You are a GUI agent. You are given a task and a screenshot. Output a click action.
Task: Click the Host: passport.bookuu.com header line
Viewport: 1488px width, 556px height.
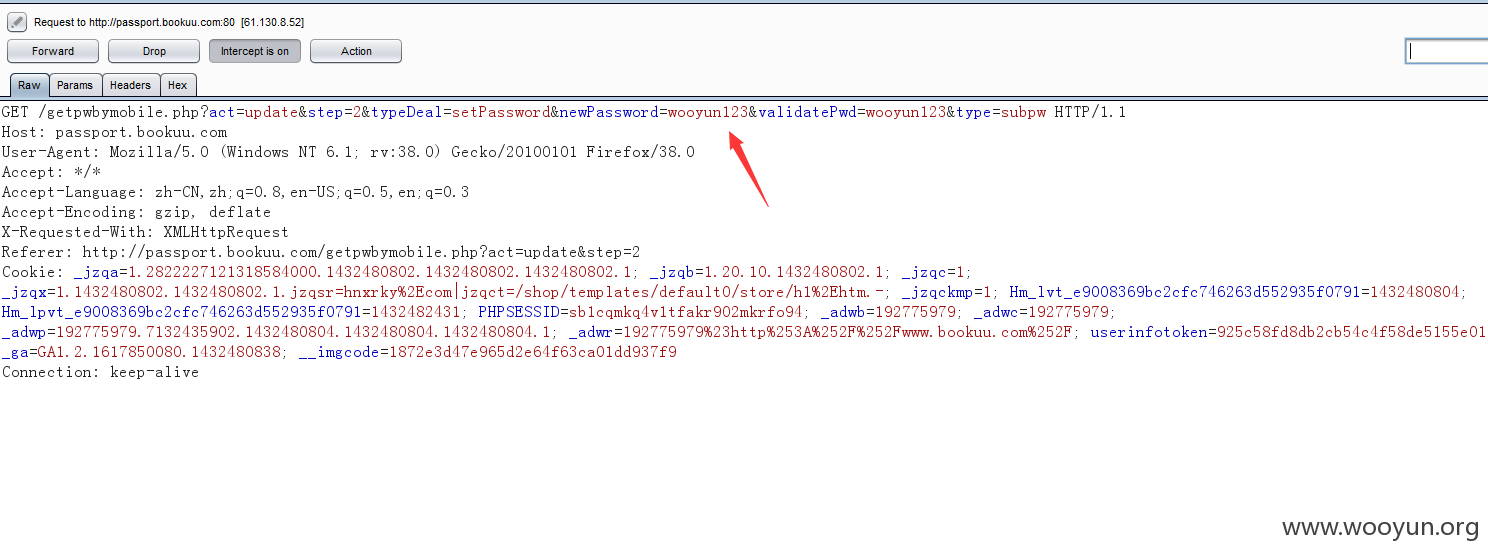point(114,132)
